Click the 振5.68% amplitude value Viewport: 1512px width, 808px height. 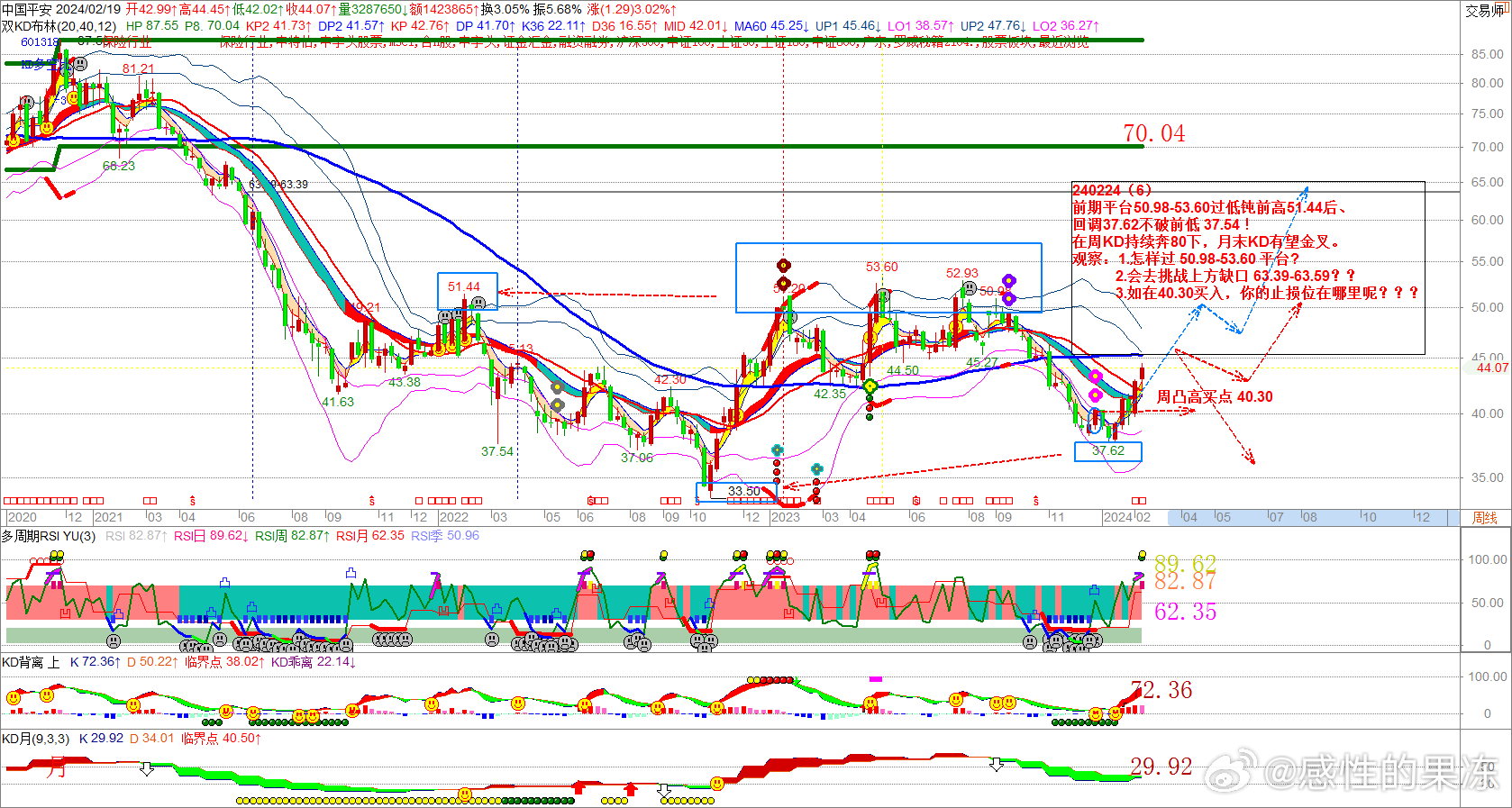pyautogui.click(x=558, y=9)
